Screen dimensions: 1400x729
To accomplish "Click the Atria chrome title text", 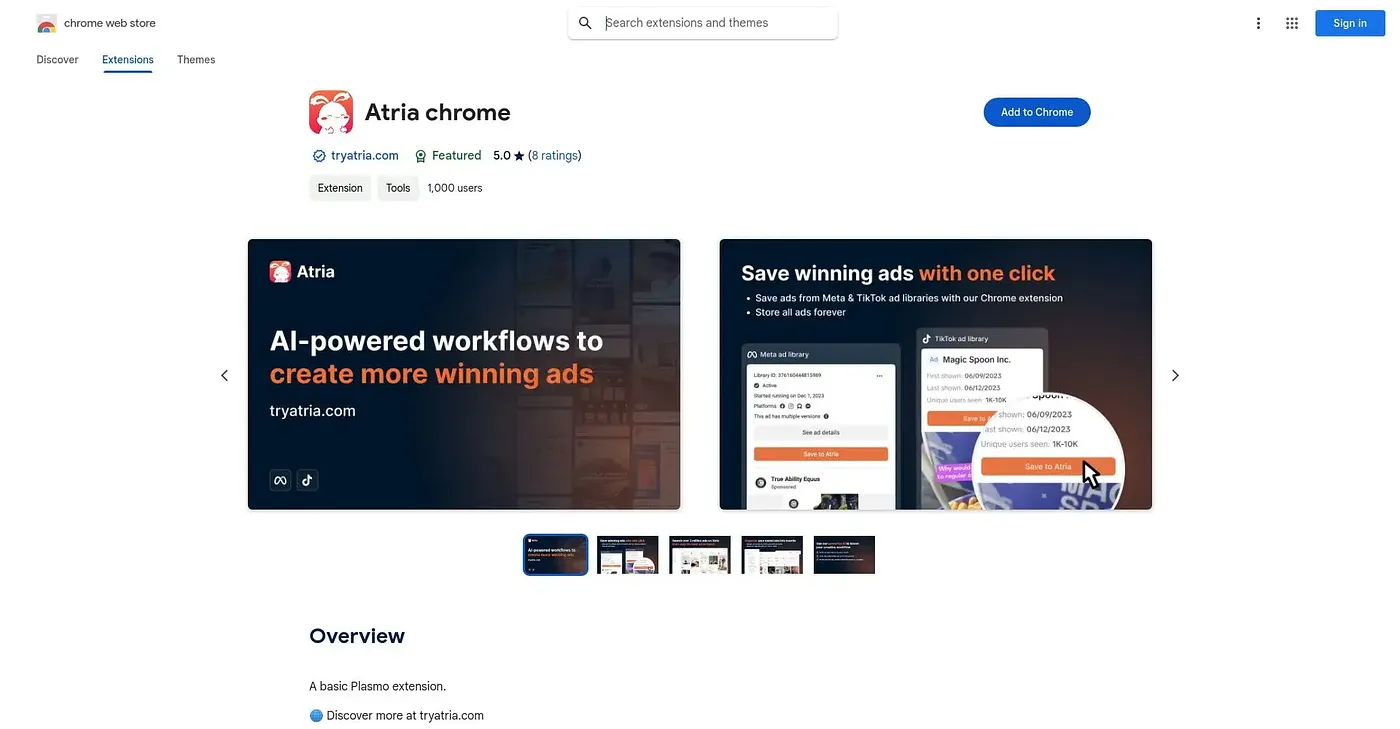I will pyautogui.click(x=438, y=112).
